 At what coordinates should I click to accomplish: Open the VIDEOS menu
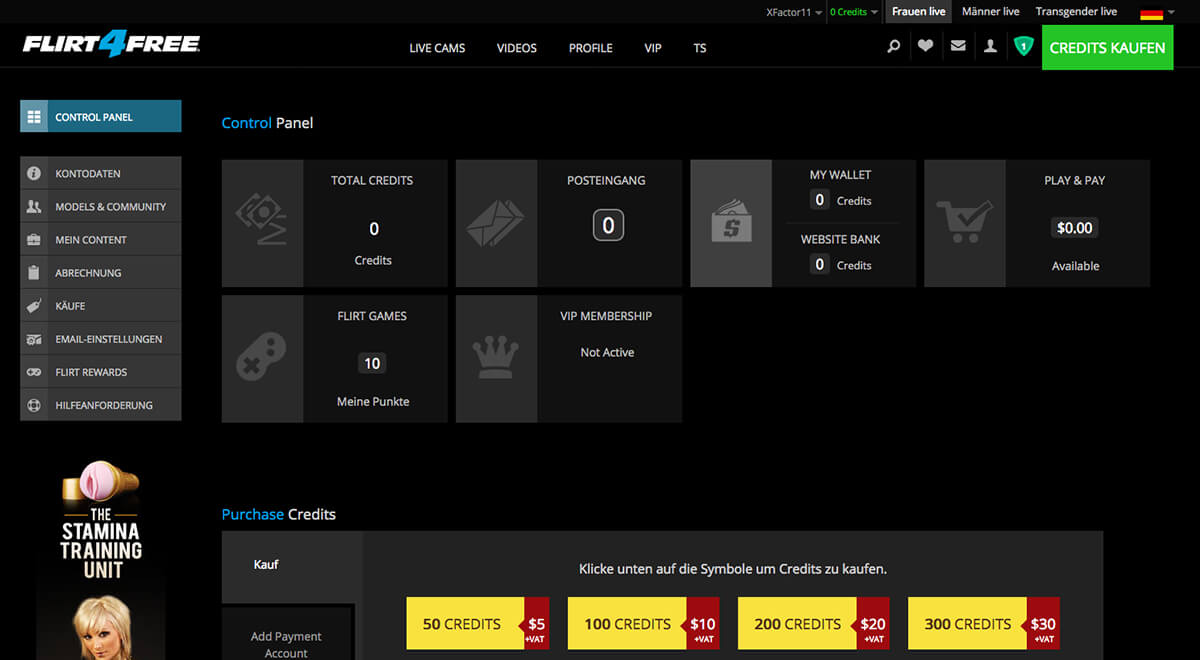pos(517,48)
